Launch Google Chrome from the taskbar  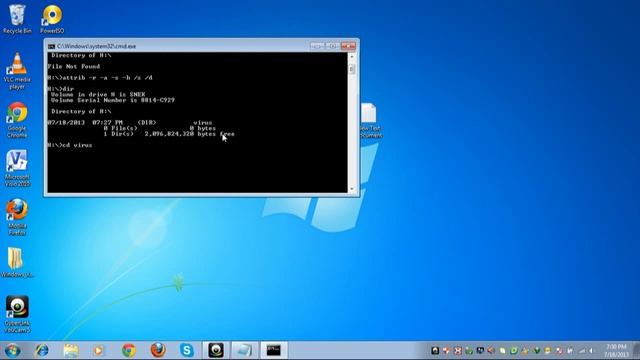click(129, 351)
